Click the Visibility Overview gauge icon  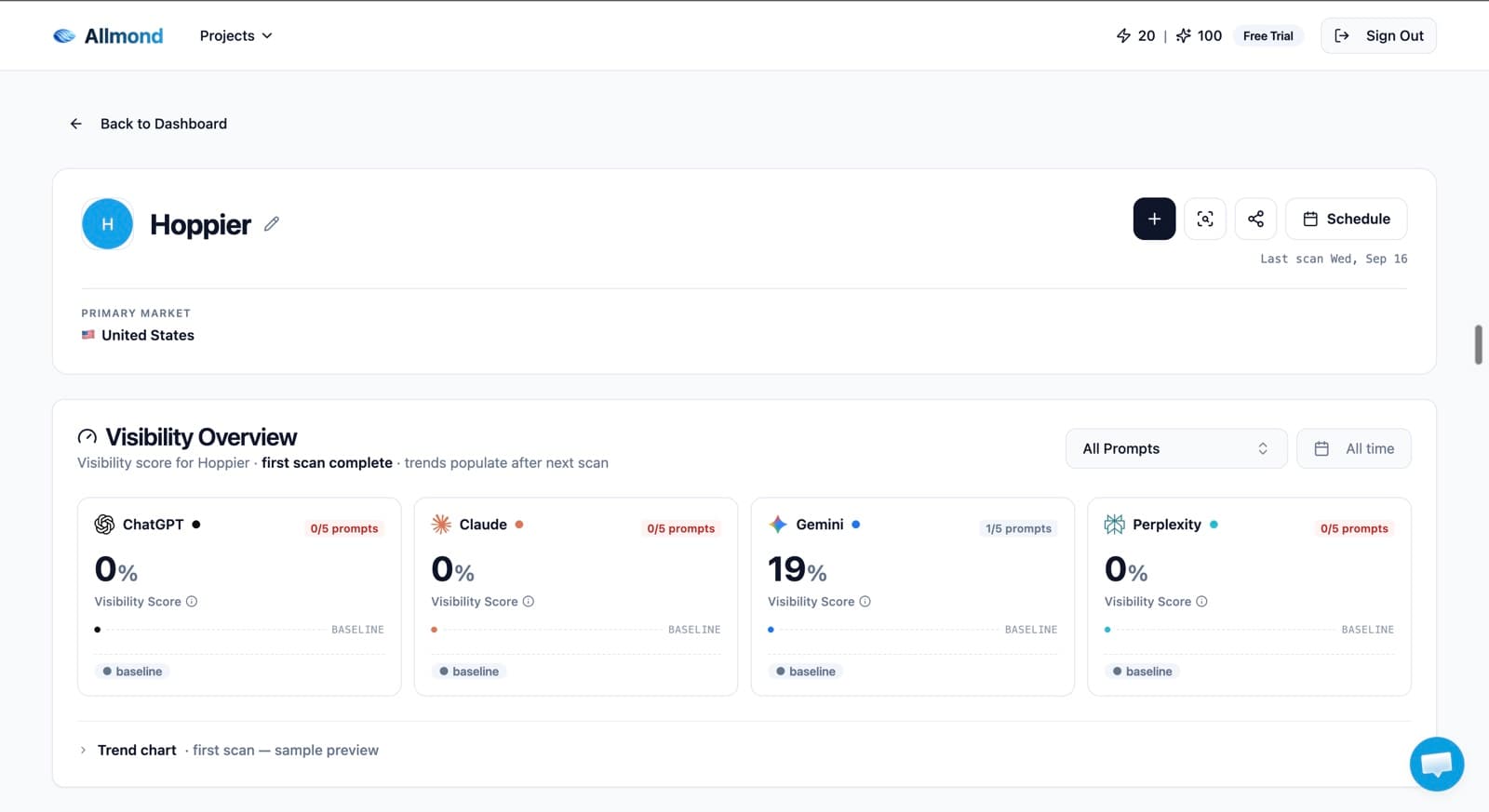click(x=87, y=437)
